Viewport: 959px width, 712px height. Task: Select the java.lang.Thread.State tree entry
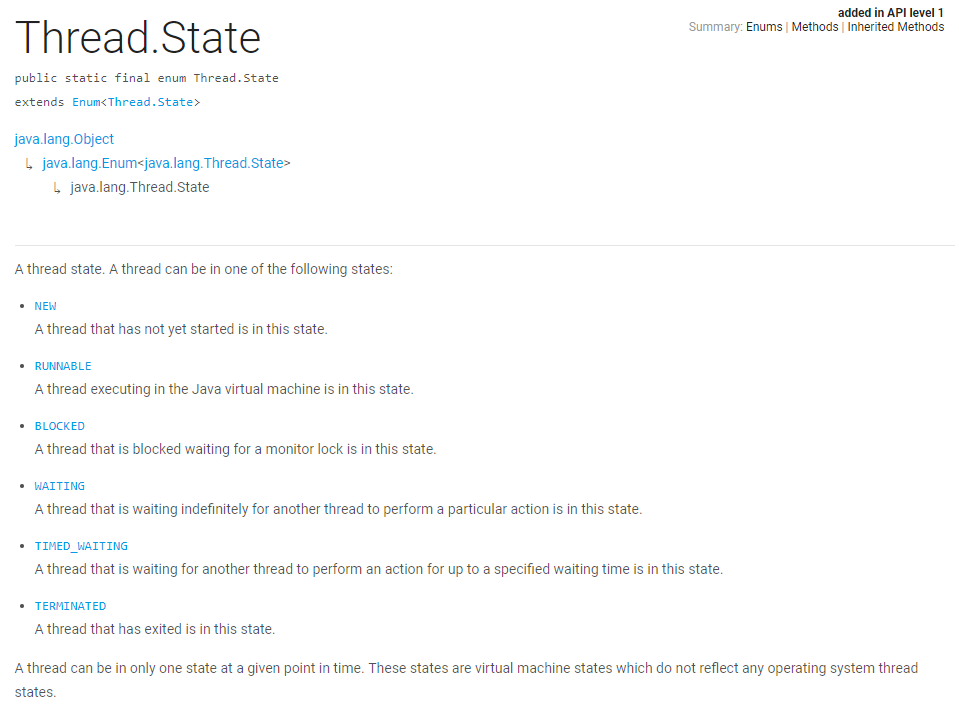[139, 187]
